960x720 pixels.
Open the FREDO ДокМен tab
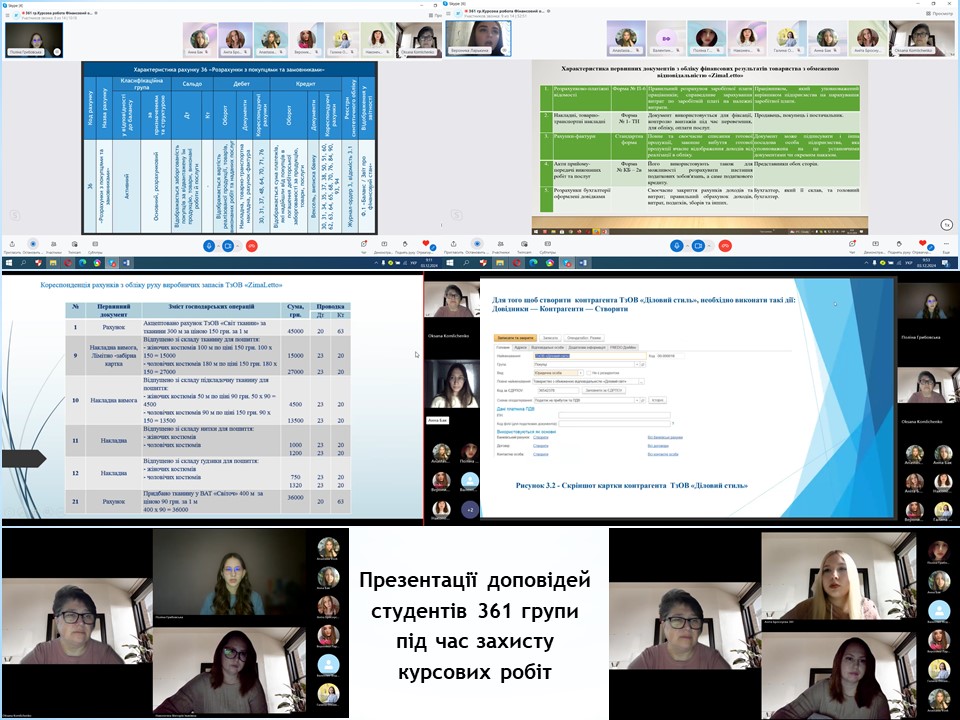click(x=623, y=347)
